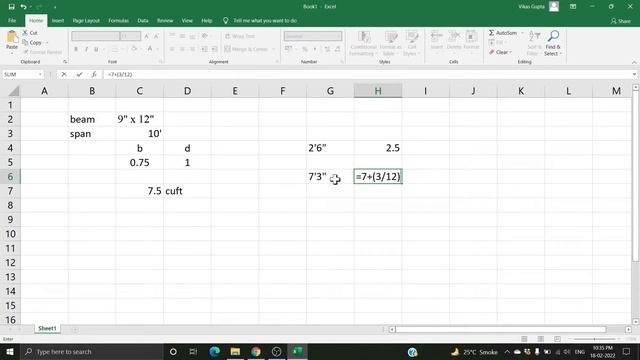Click the taskbar search box
The height and width of the screenshot is (360, 640).
coord(91,351)
